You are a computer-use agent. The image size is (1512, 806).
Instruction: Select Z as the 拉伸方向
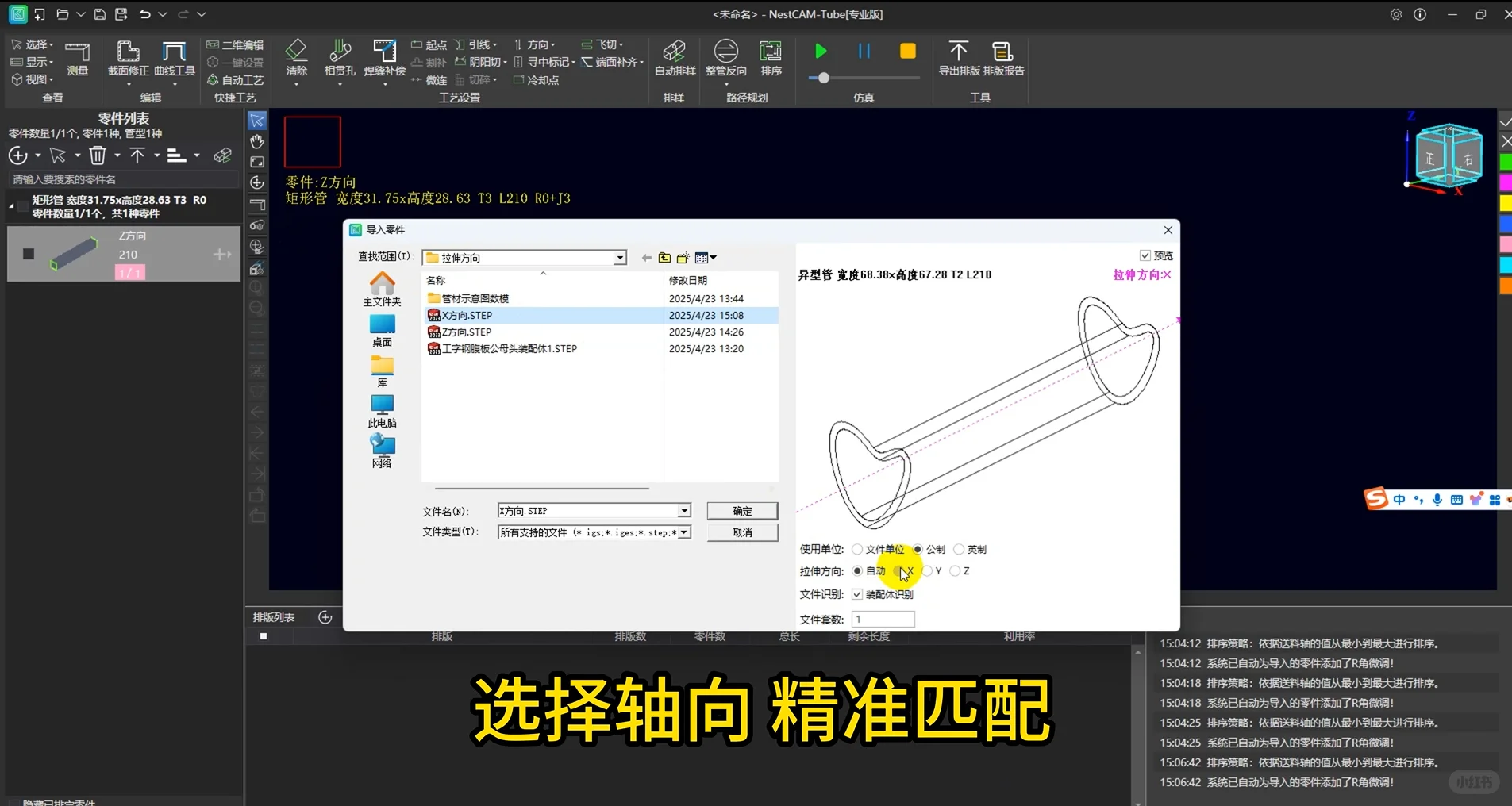point(956,571)
